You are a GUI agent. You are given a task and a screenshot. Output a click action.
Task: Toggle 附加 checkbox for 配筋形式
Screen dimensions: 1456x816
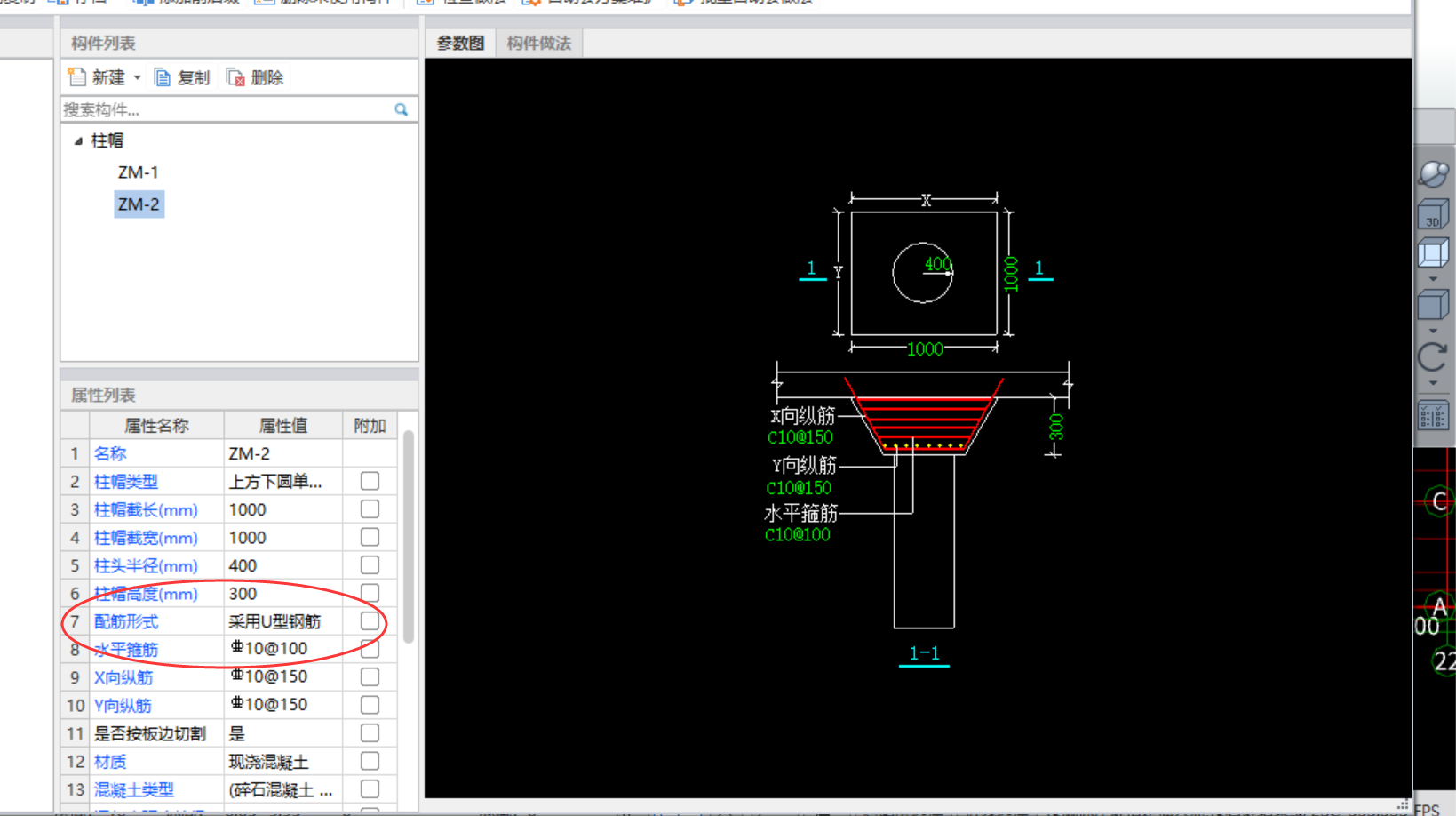pyautogui.click(x=370, y=621)
